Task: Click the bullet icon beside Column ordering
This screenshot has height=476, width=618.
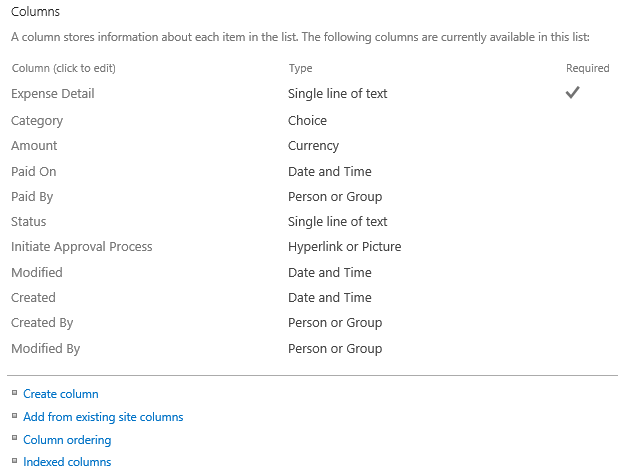Action: (14, 439)
